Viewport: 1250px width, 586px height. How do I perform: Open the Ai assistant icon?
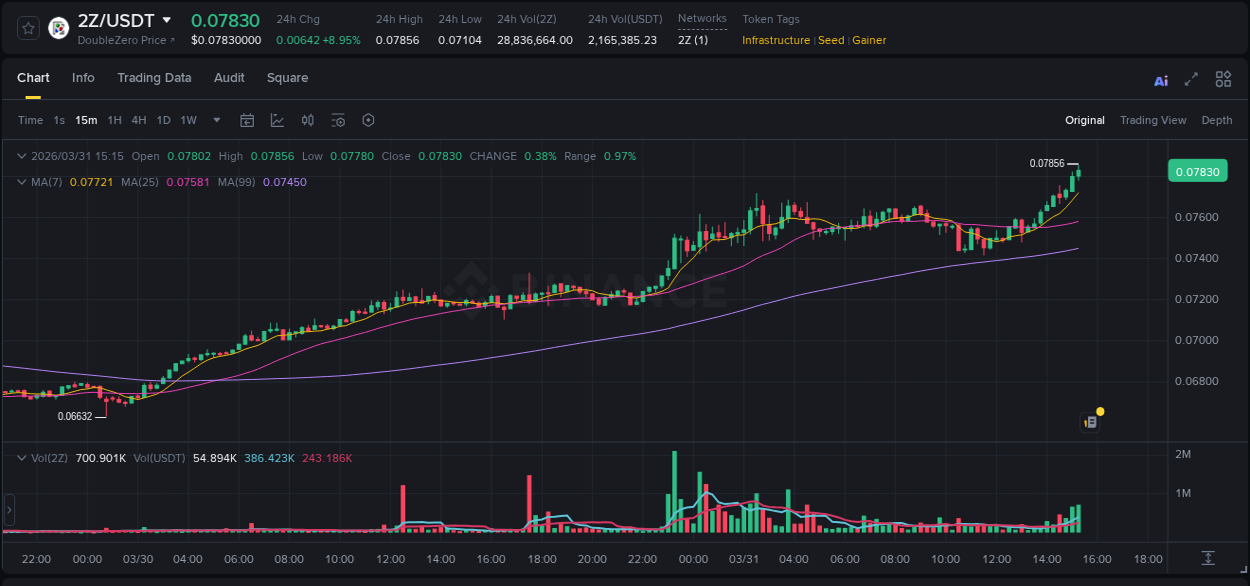1160,79
